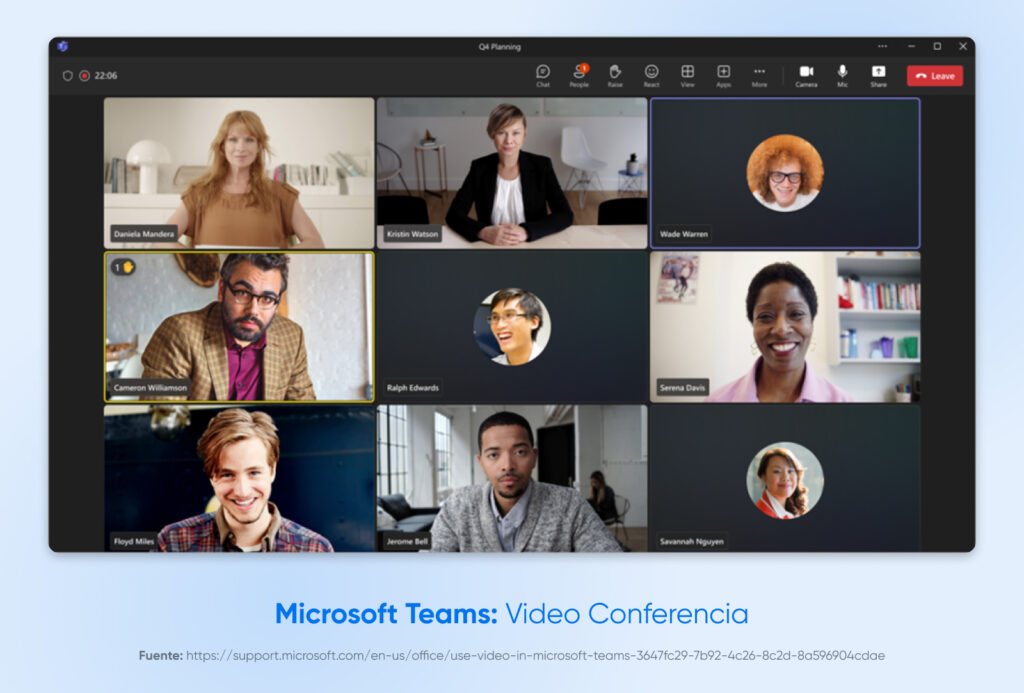Click the Teams app icon in titlebar
Screen dimensions: 1024x693
pos(62,46)
